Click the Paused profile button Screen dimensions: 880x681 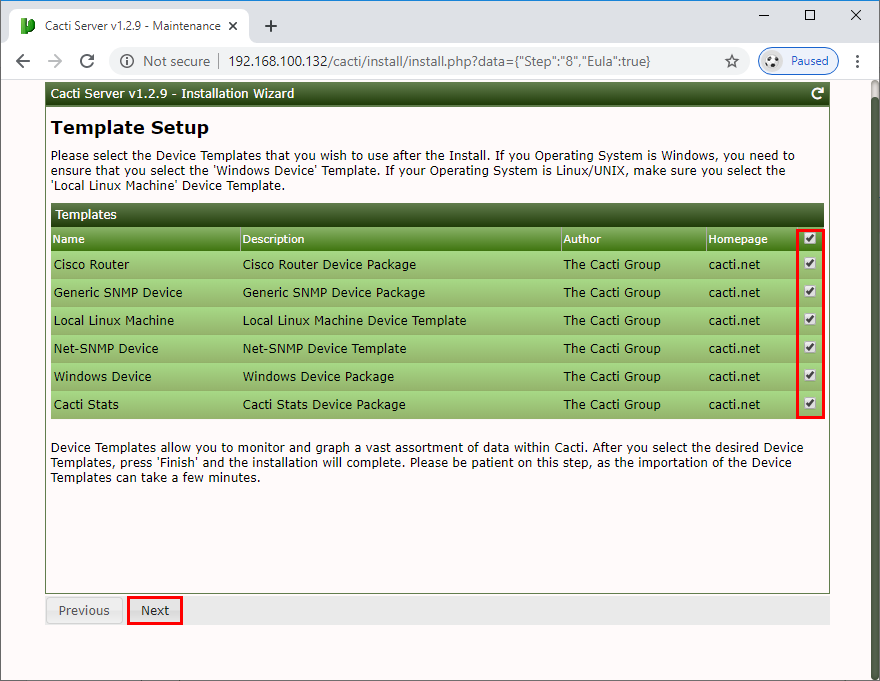pyautogui.click(x=798, y=61)
